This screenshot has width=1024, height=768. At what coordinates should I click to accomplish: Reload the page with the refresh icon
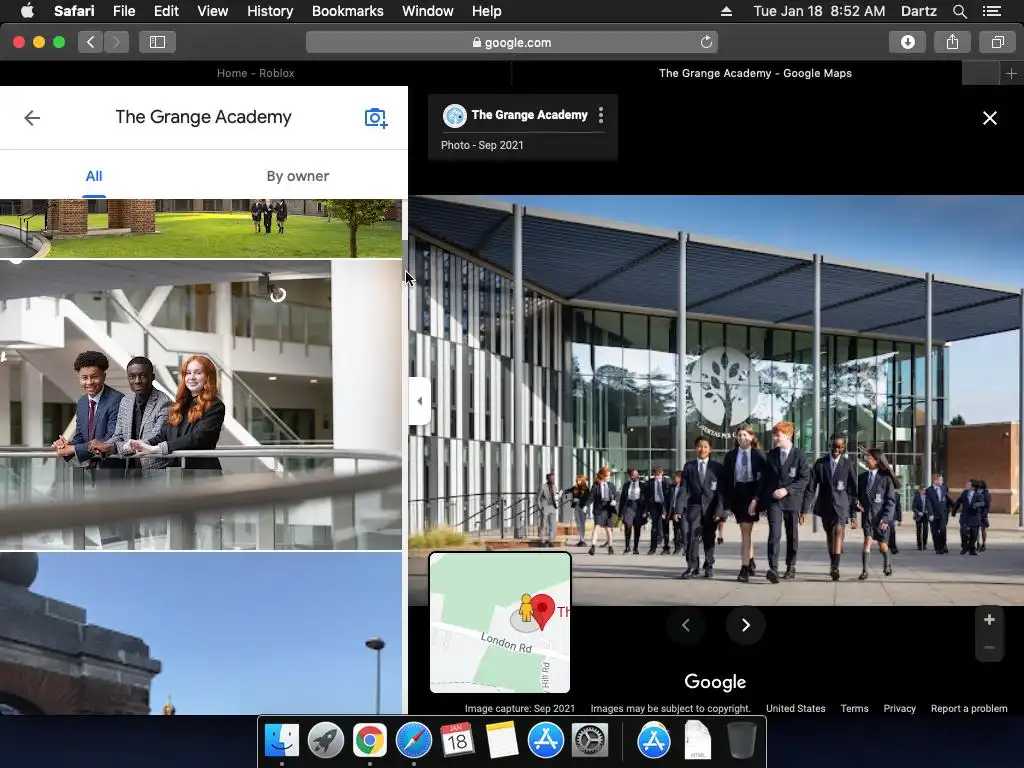point(706,42)
